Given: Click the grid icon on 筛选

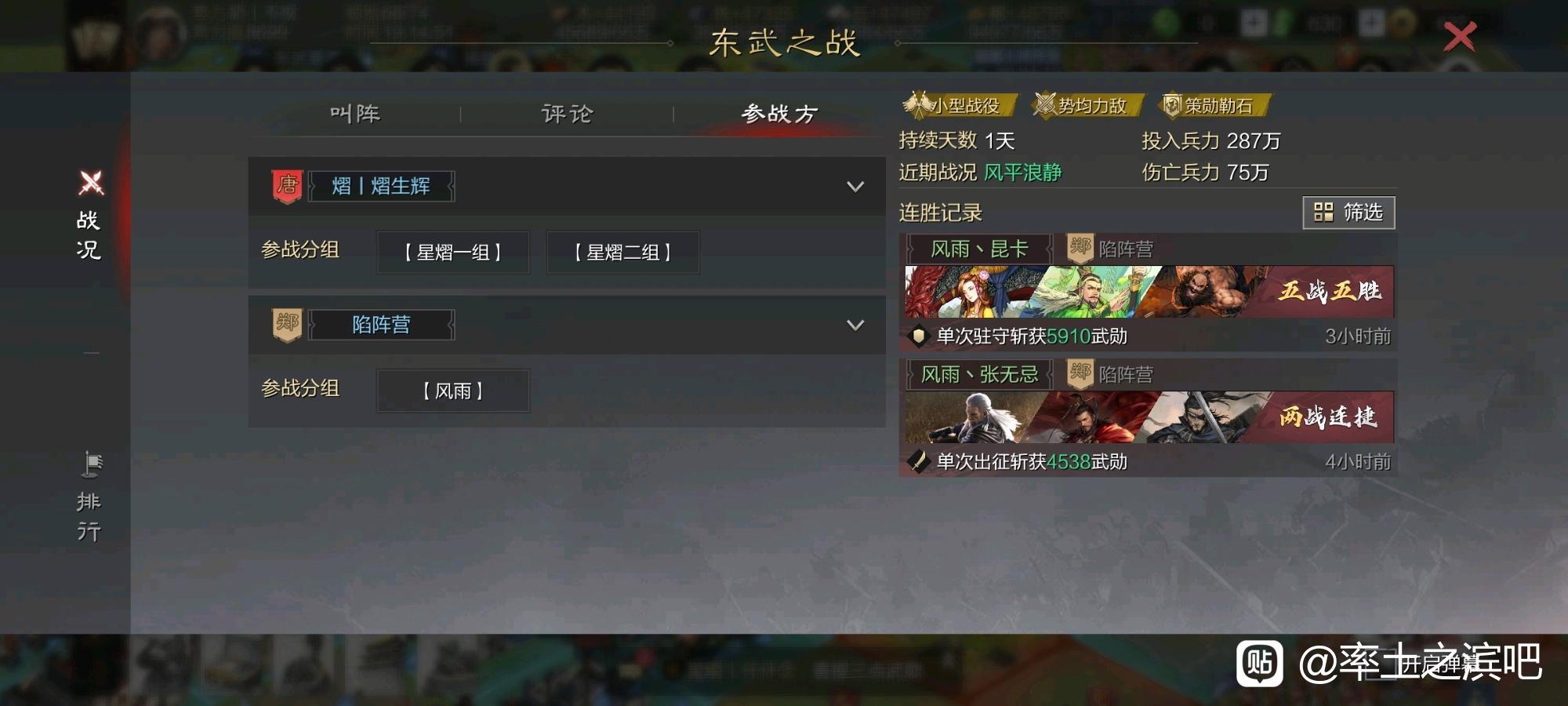Looking at the screenshot, I should coord(1323,213).
